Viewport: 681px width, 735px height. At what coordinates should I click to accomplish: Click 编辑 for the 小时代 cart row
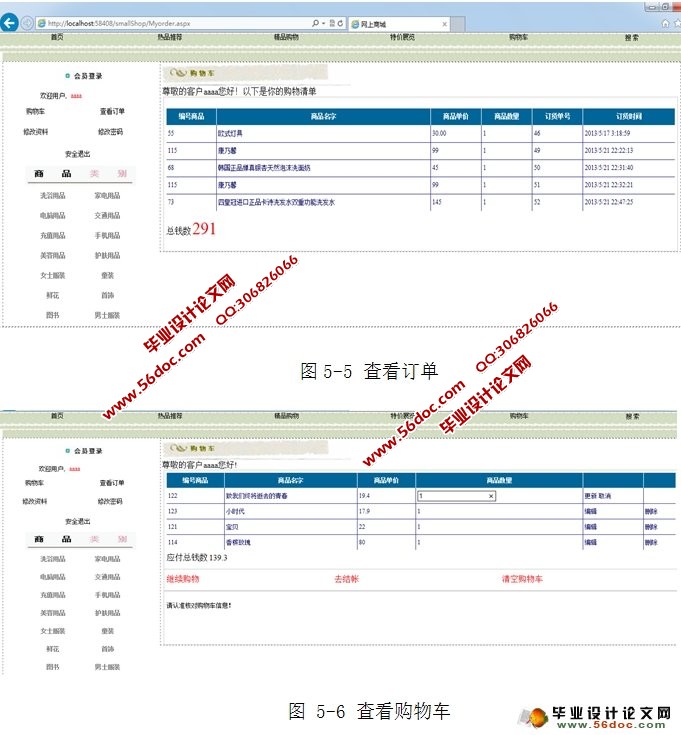(x=590, y=511)
